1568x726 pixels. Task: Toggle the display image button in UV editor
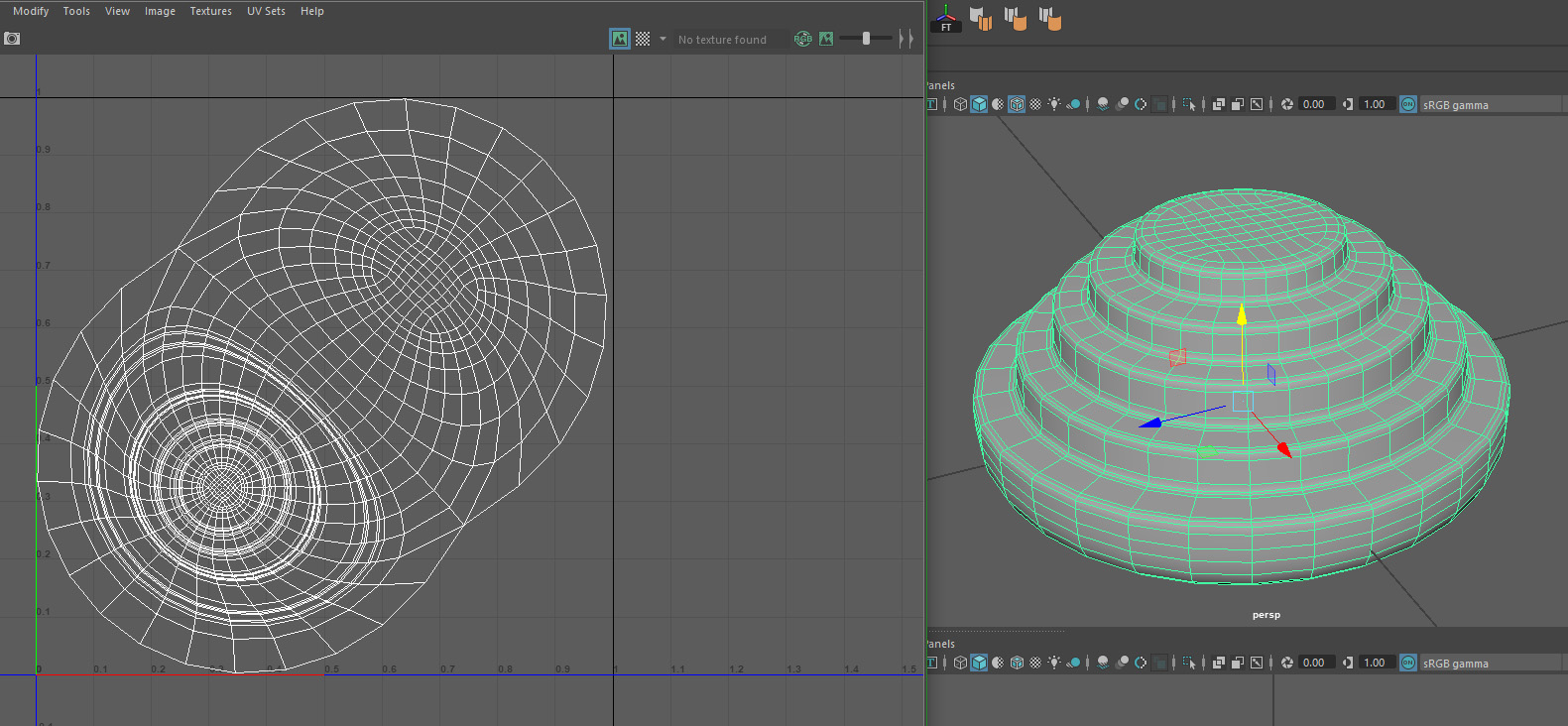click(620, 39)
